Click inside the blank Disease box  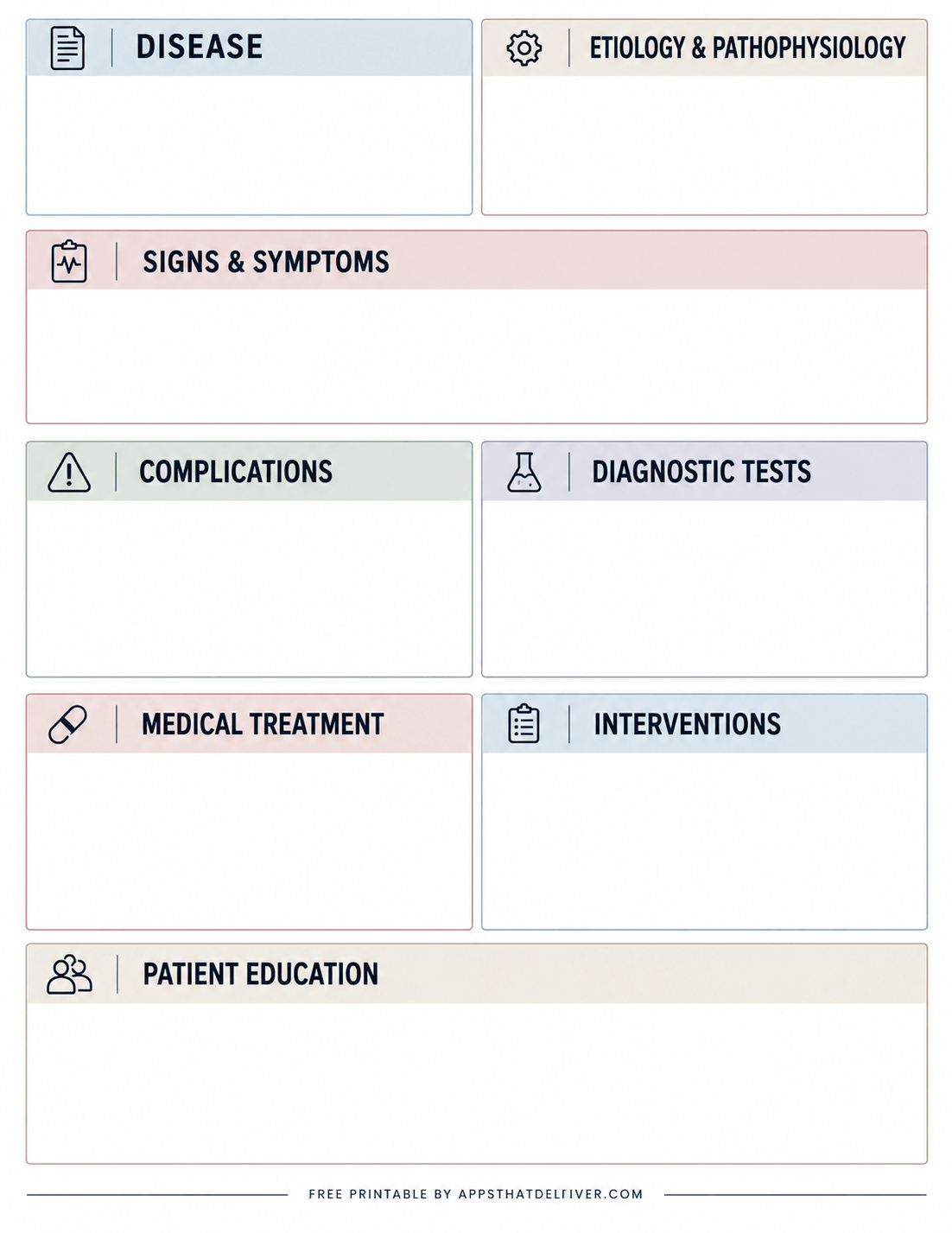click(x=249, y=144)
